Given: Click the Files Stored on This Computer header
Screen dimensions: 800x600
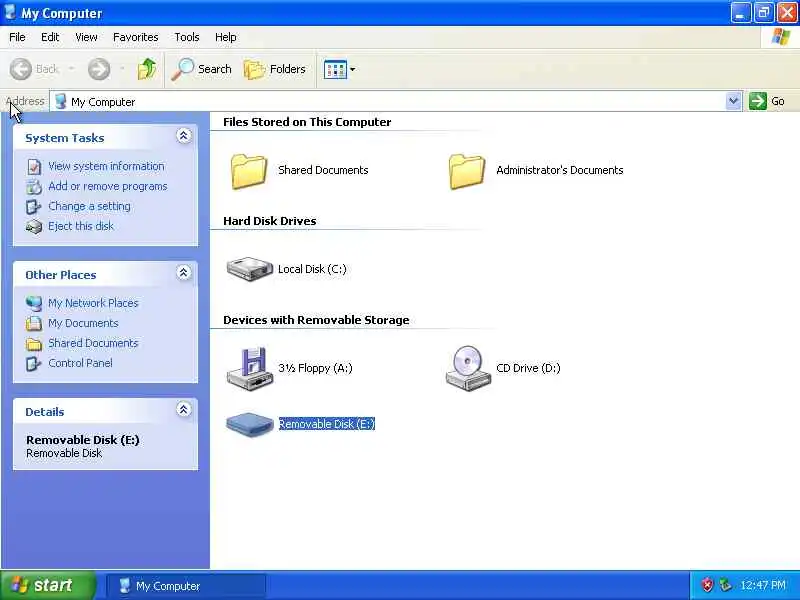Looking at the screenshot, I should pos(307,122).
